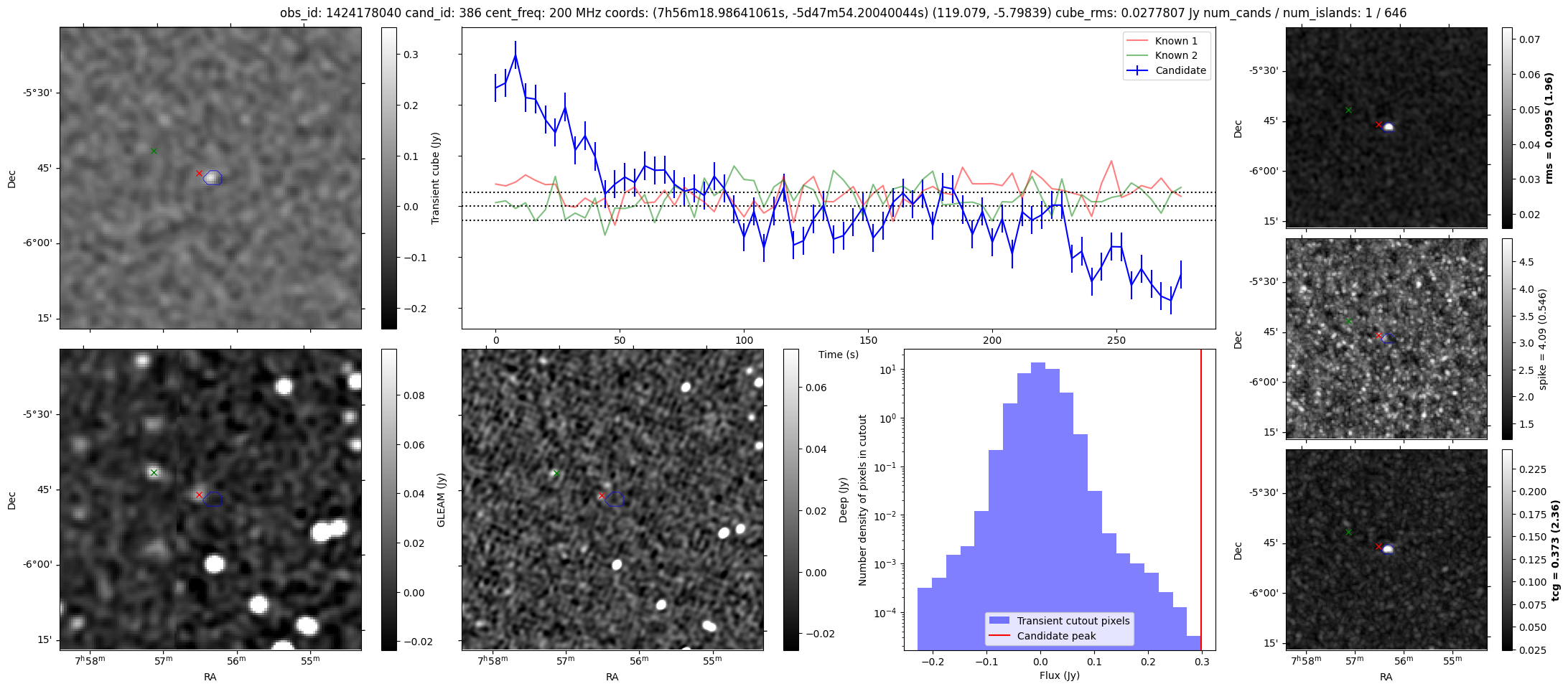Click the bright source in the tcg map
The image size is (1568, 689).
click(x=1389, y=549)
